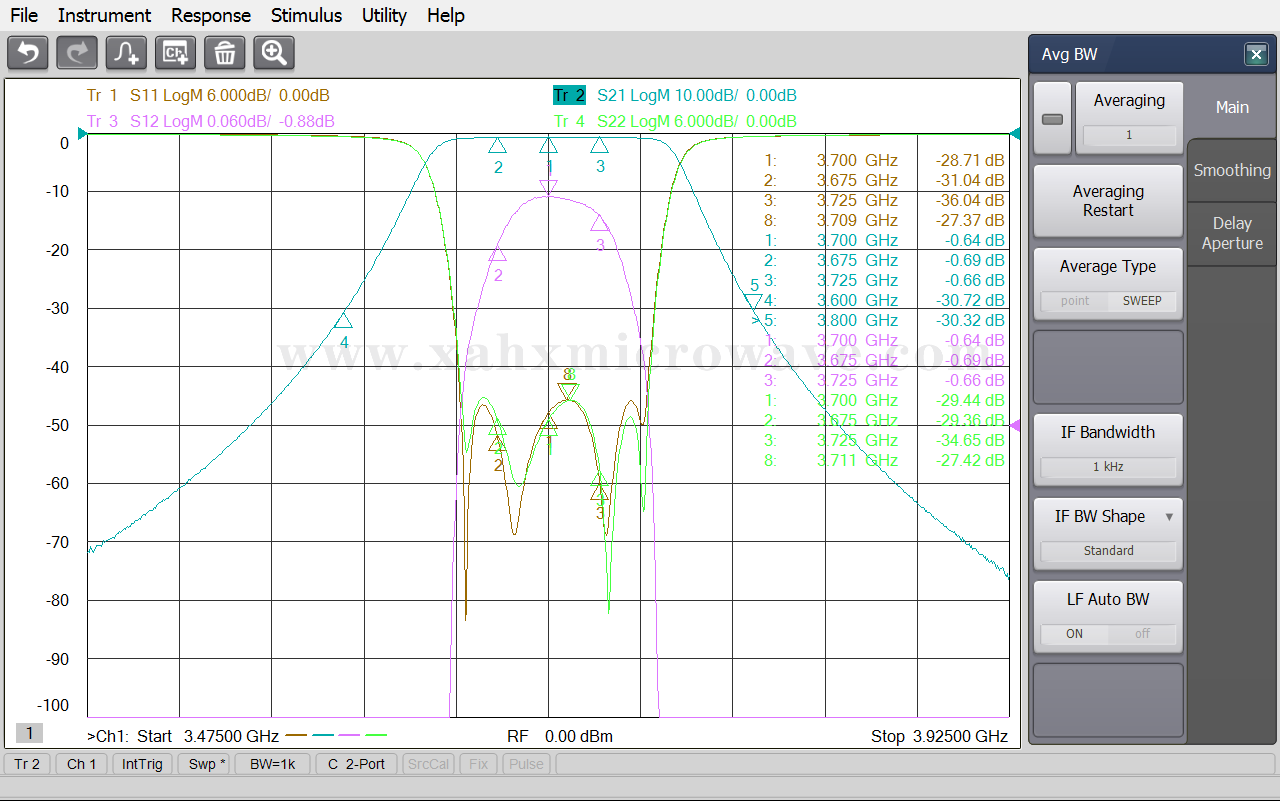1280x801 pixels.
Task: Switch Average Type to point
Action: 1075,301
